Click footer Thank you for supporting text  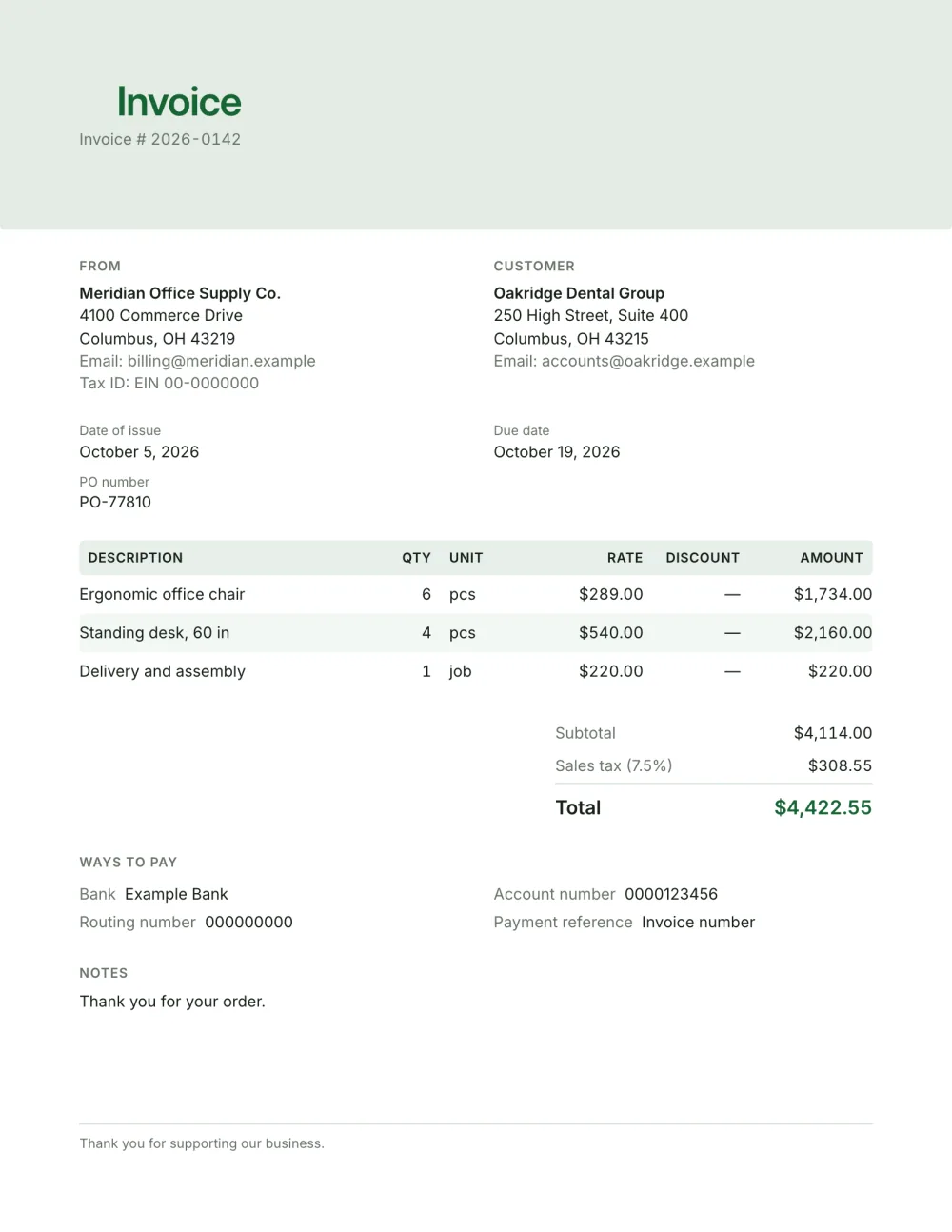(202, 1143)
